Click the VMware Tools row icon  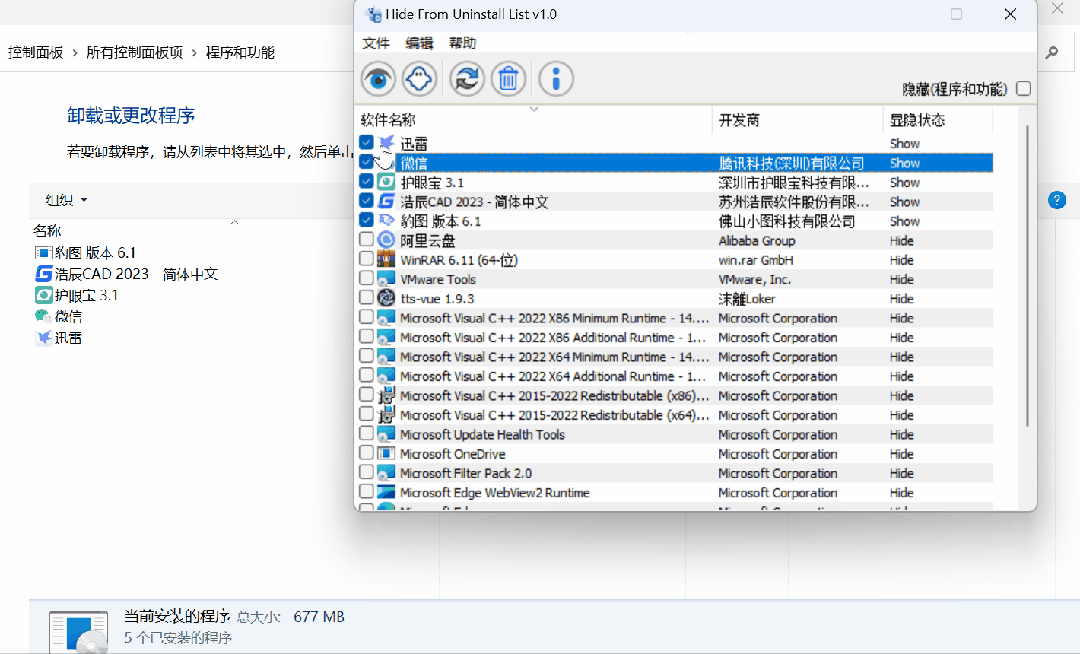[386, 279]
